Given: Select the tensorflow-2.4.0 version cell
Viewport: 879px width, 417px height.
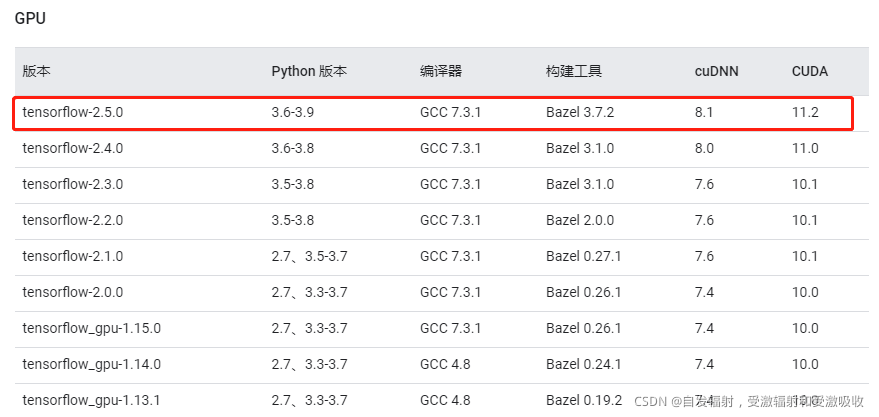Looking at the screenshot, I should 72,148.
